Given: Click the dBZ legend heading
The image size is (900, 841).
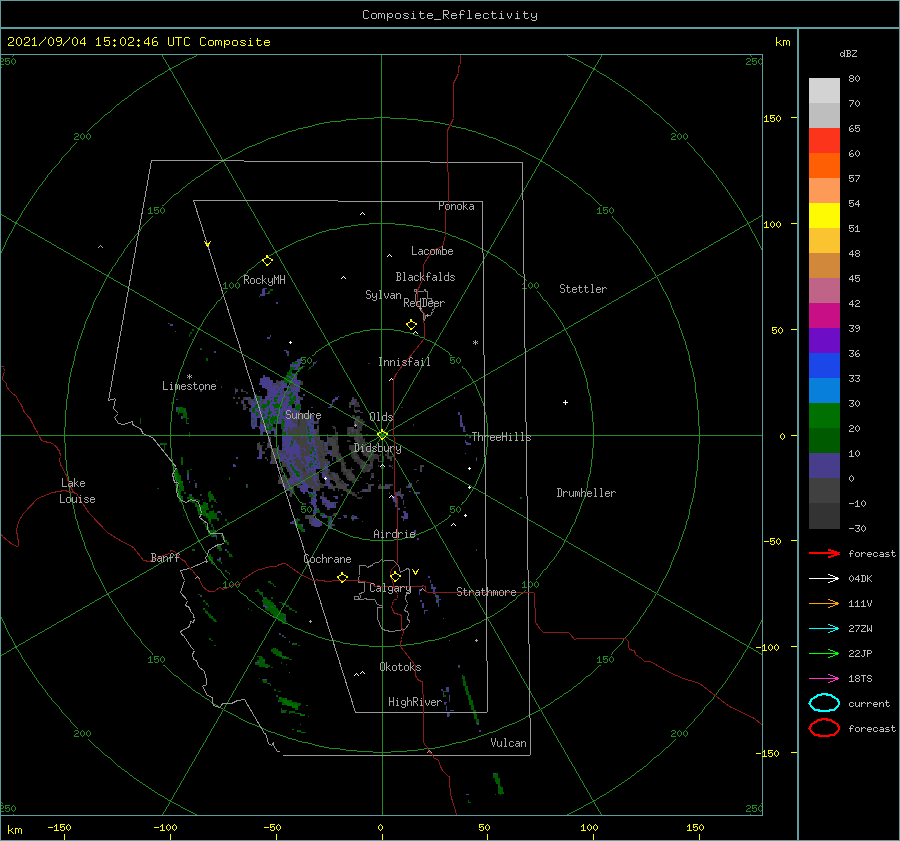Looking at the screenshot, I should click(848, 53).
